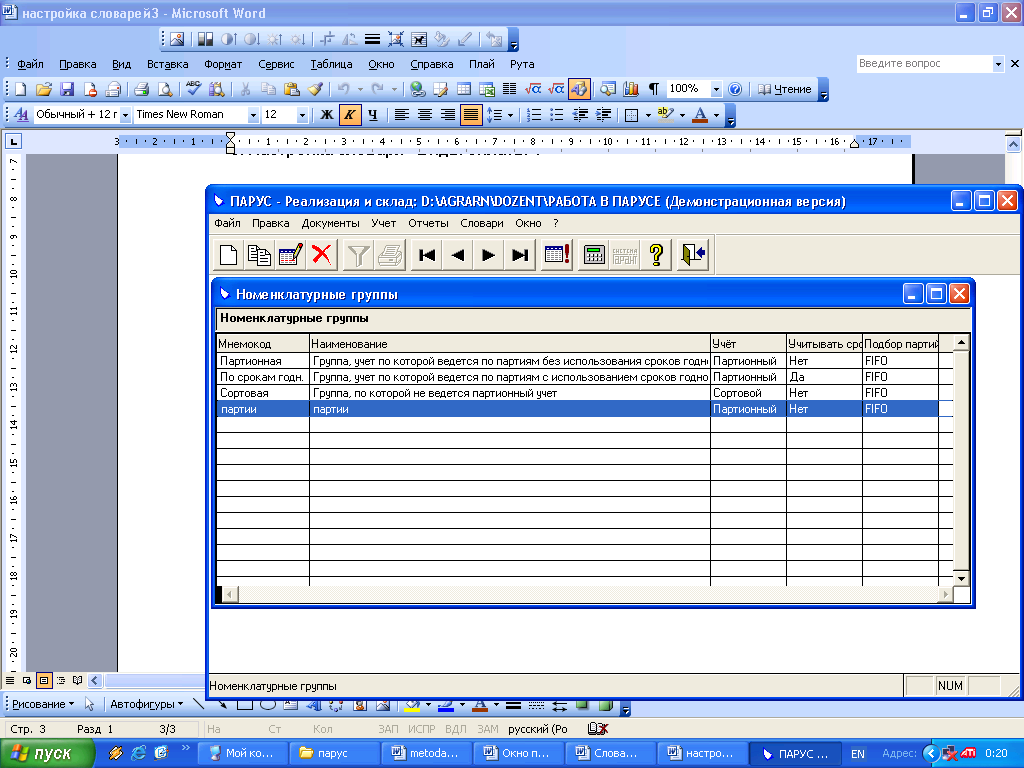
Task: Click Word's new blank document icon
Action: (20, 89)
